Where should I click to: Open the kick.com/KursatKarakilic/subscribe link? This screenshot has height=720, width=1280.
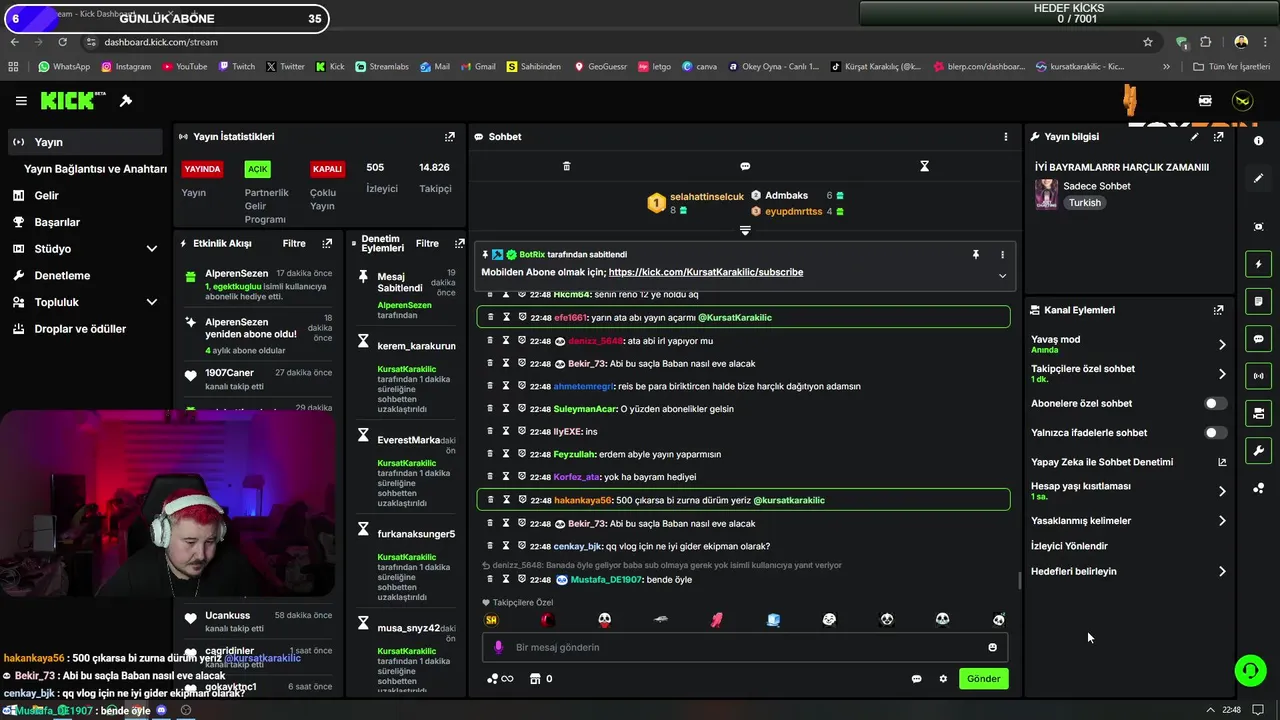(705, 272)
